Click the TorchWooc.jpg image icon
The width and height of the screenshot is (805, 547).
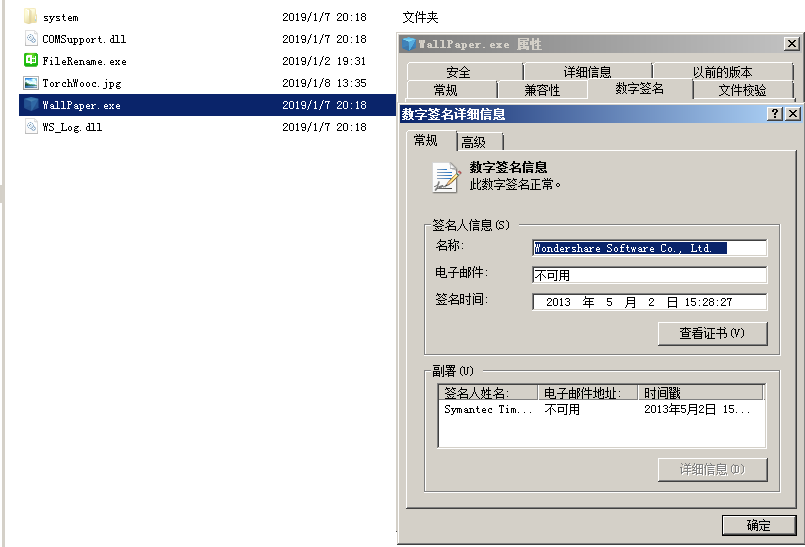pos(31,83)
